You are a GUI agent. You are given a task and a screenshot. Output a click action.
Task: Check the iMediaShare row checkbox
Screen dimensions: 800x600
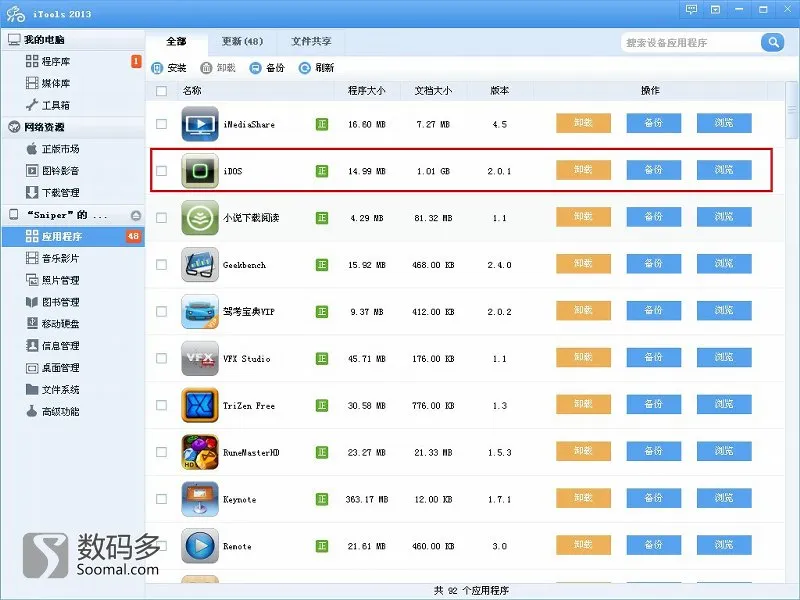pos(162,124)
